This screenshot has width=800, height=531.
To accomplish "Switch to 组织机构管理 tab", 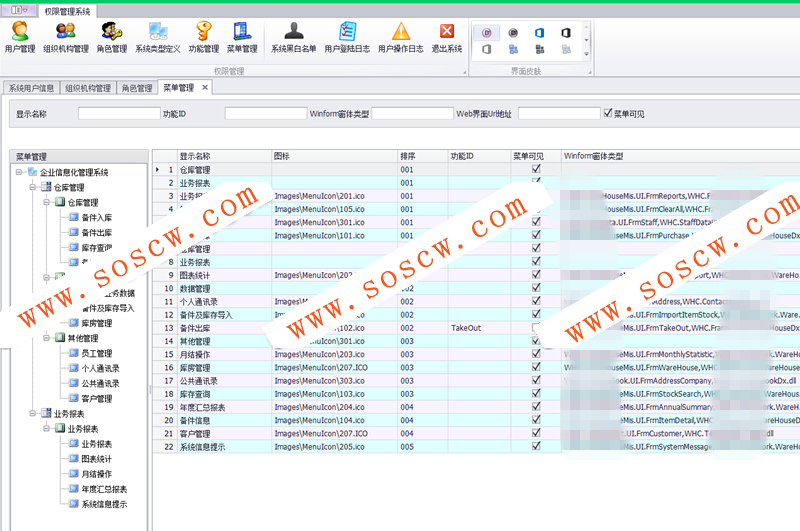I will 88,88.
